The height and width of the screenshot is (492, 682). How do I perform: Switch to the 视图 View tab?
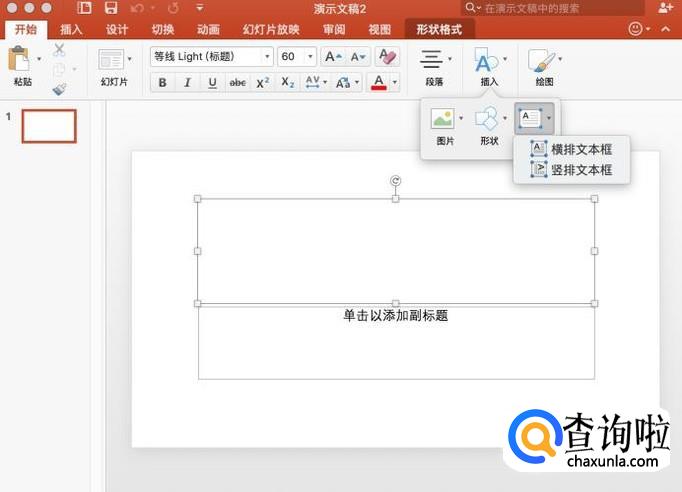tap(380, 30)
